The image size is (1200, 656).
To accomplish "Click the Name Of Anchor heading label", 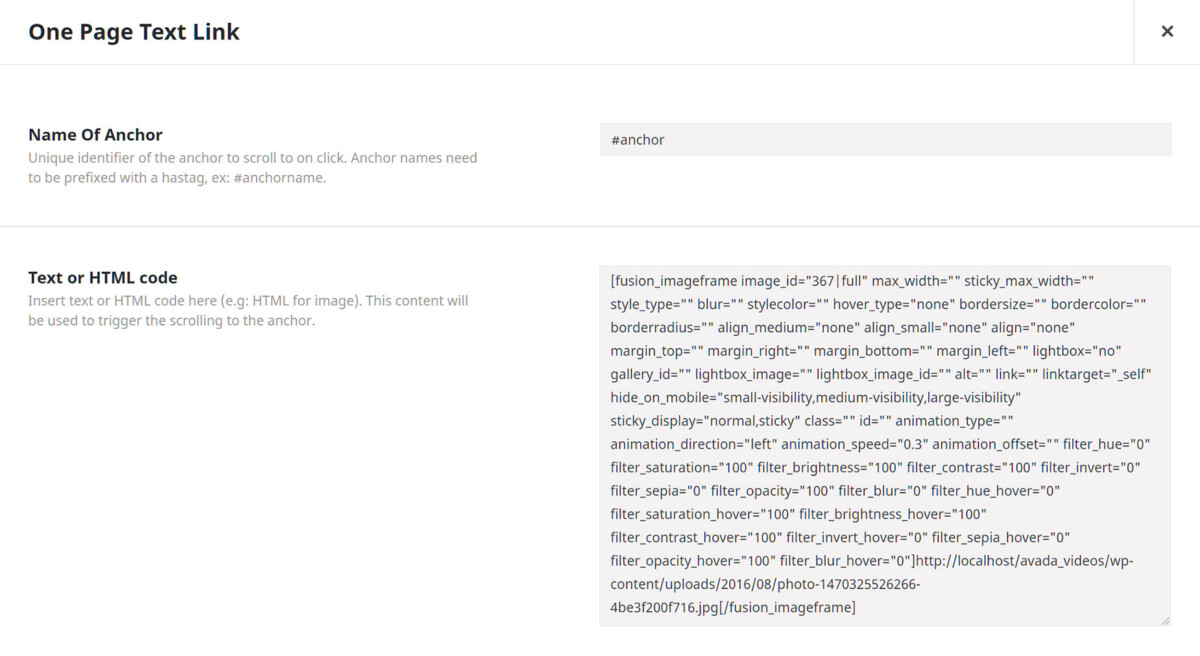I will pyautogui.click(x=95, y=134).
